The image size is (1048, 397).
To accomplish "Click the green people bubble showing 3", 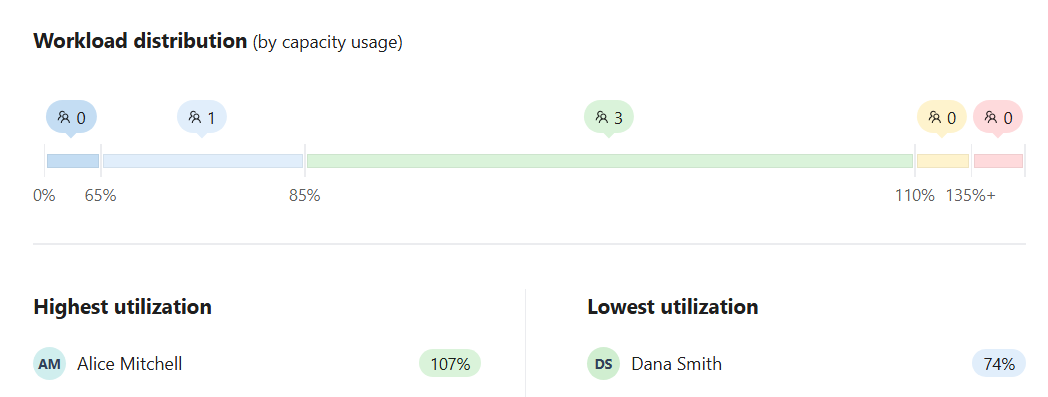I will click(x=609, y=118).
